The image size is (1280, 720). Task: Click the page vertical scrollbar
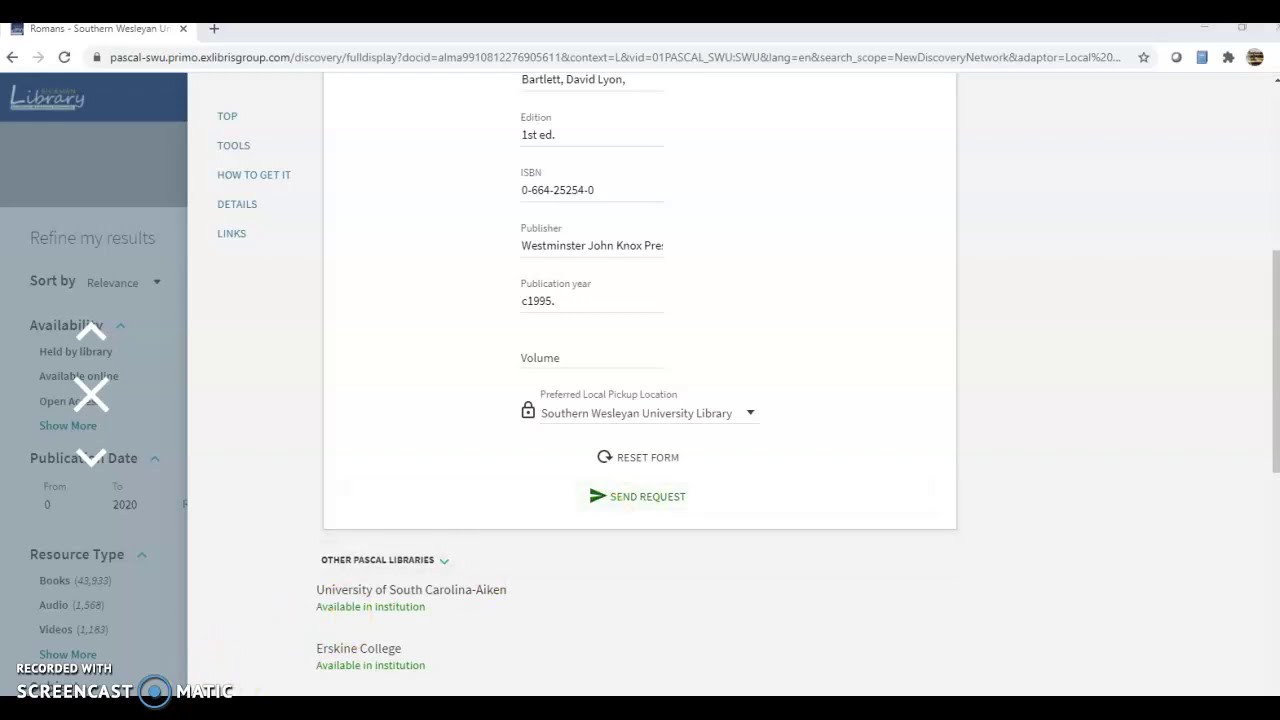(1275, 360)
